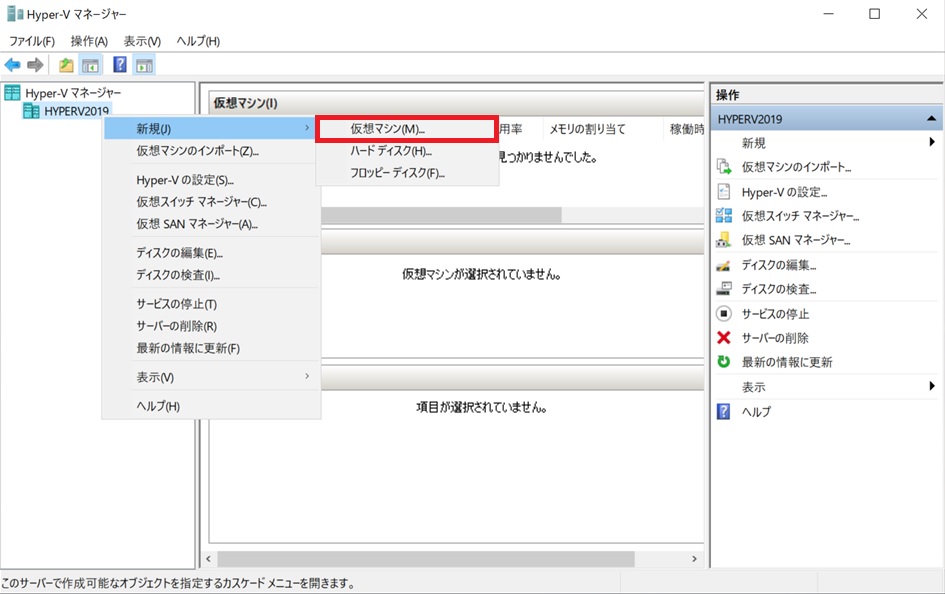
Task: Toggle the action pane toolbar icon
Action: (145, 65)
